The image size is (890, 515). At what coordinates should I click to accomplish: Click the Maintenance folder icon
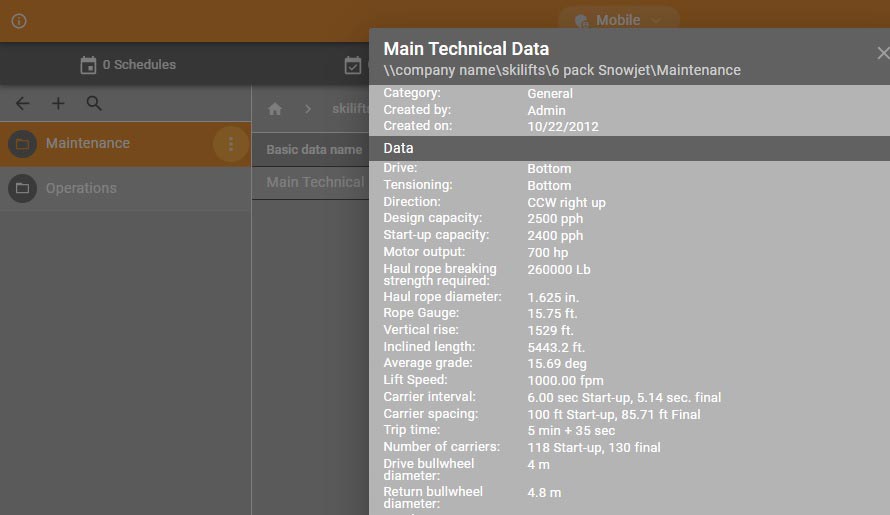tap(22, 144)
